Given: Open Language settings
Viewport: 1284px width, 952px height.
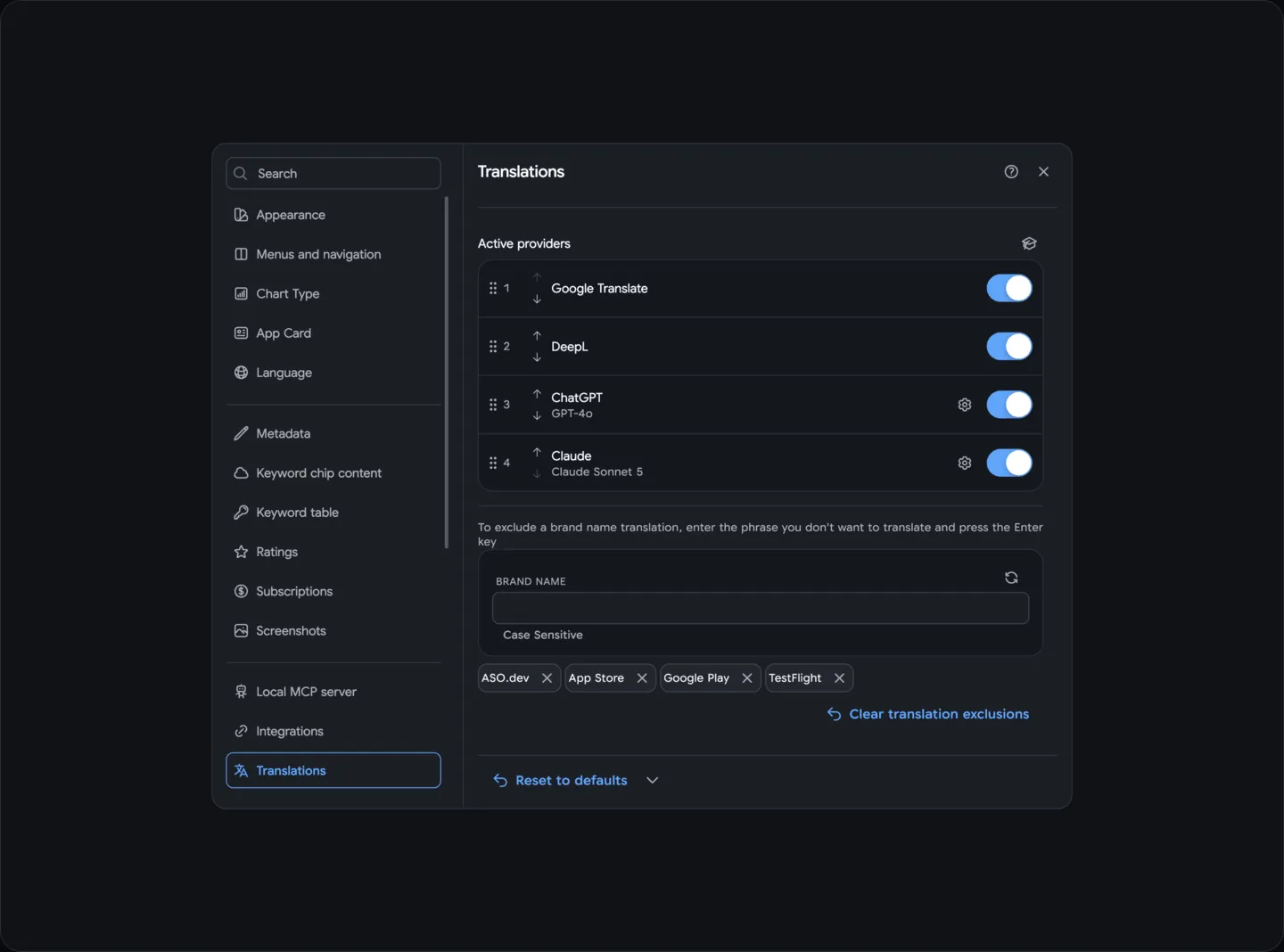Looking at the screenshot, I should coord(333,373).
